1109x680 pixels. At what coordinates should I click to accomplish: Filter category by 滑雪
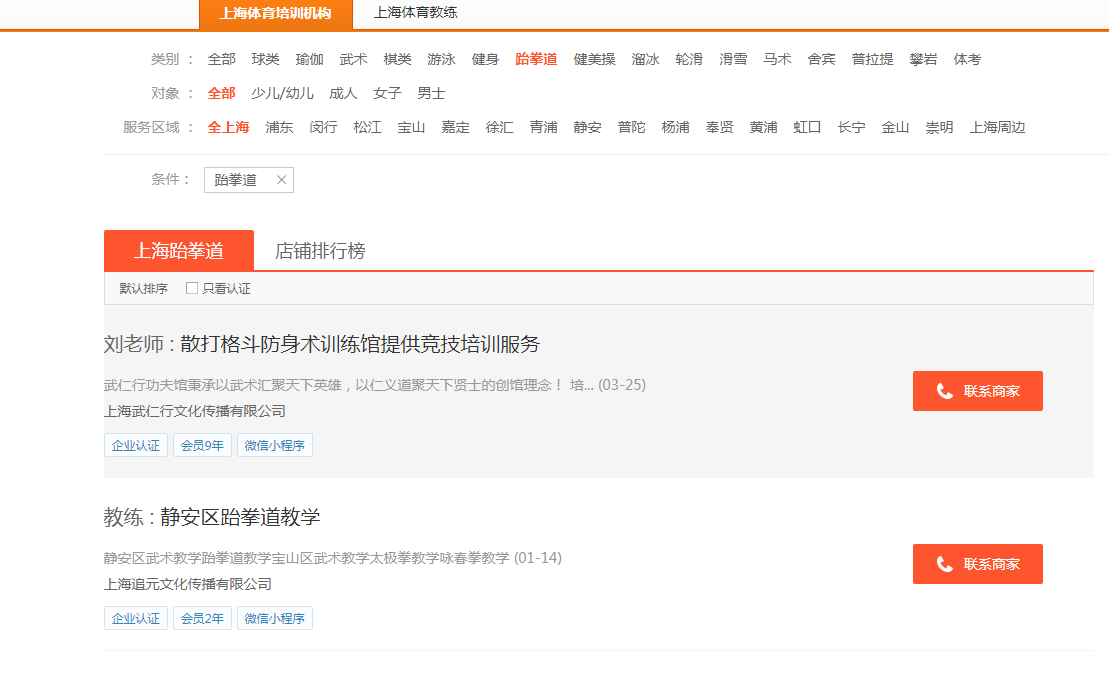(x=733, y=59)
